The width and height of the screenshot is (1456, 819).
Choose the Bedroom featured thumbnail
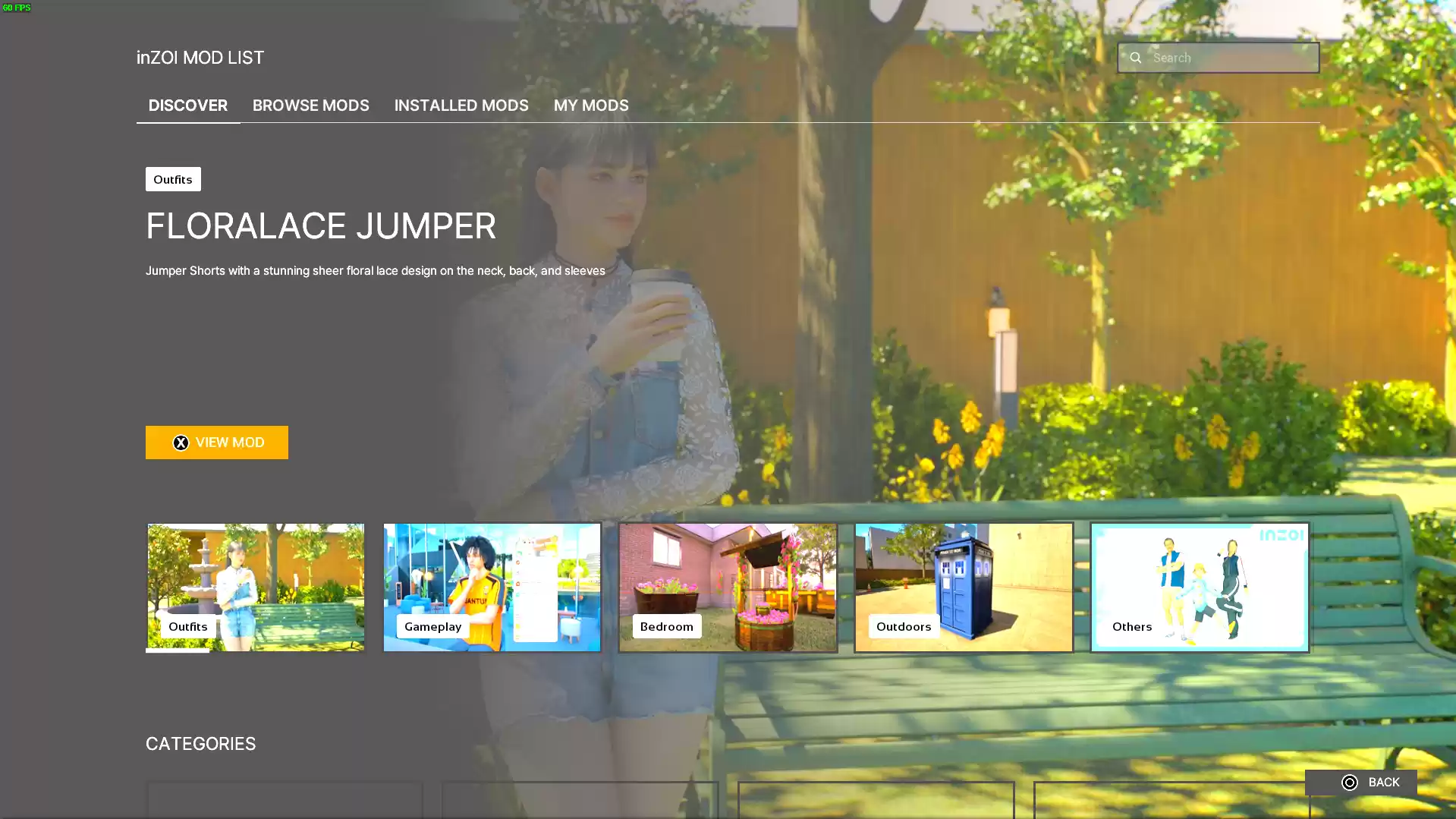(728, 586)
